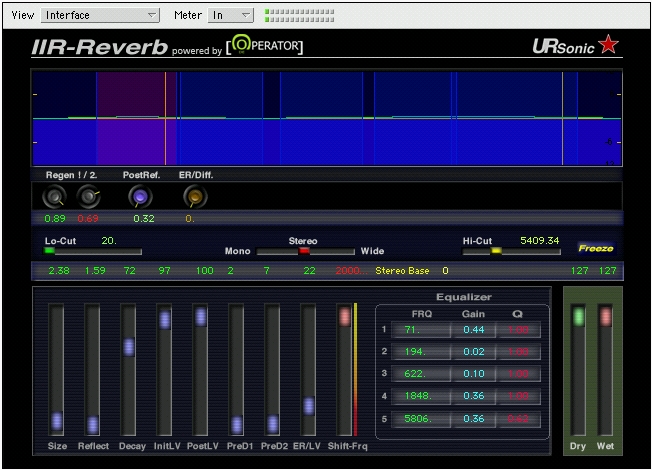
Task: Click the Hi-Cut slider yellow handle
Action: pos(496,250)
